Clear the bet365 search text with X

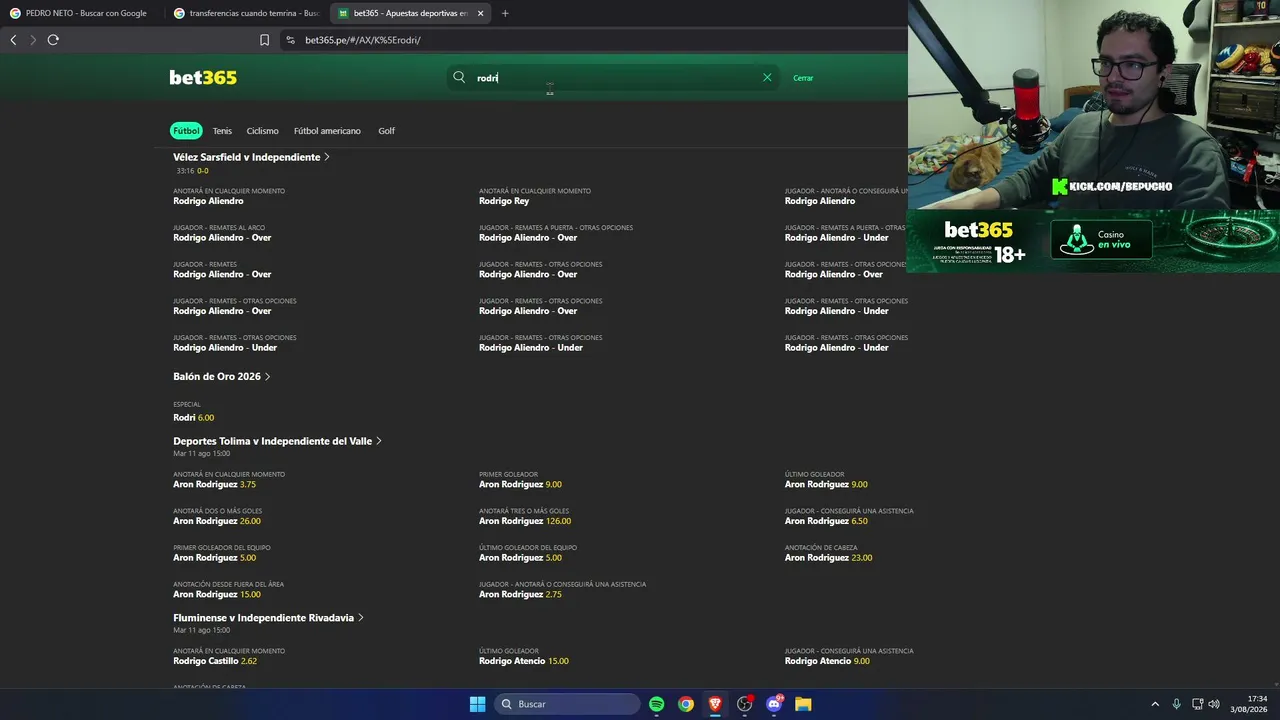(x=767, y=77)
